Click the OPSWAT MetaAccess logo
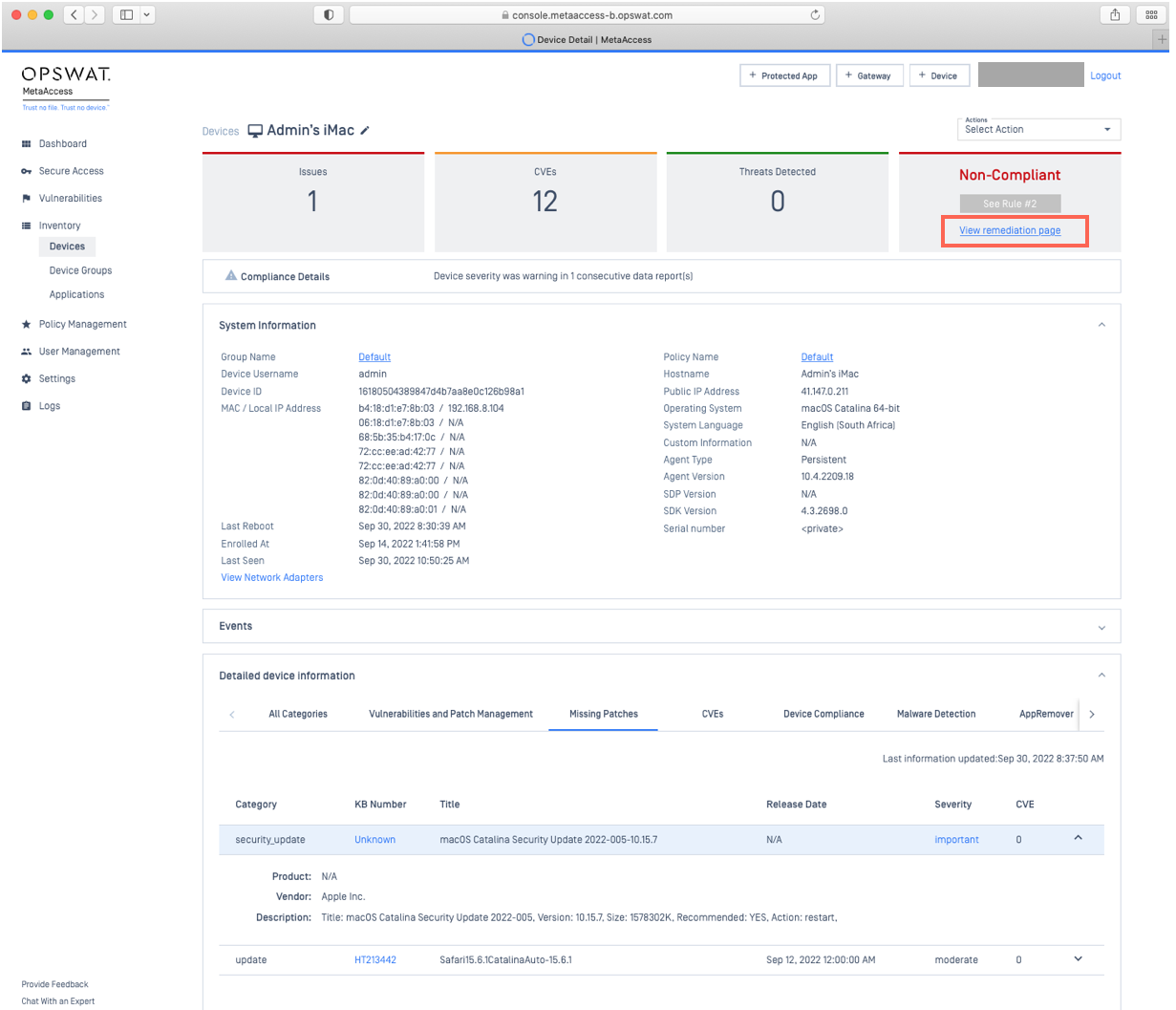The image size is (1176, 1010). [x=66, y=88]
